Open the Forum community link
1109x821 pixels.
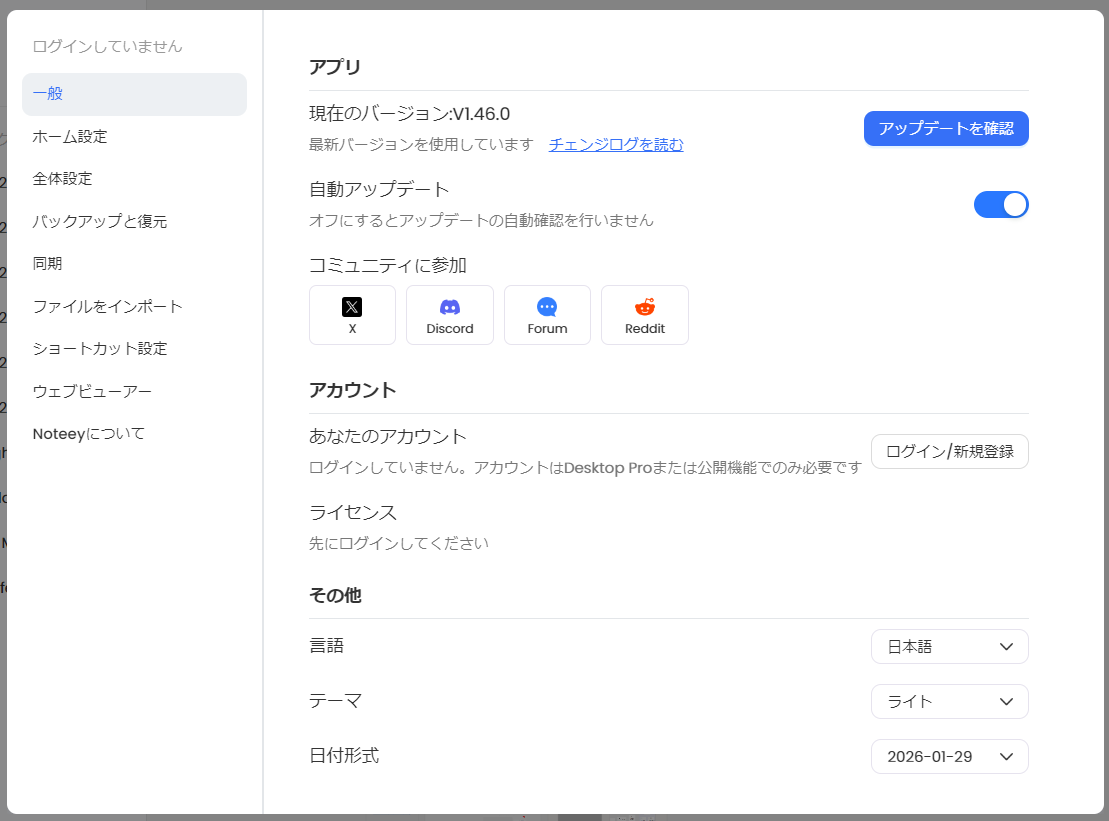click(547, 315)
